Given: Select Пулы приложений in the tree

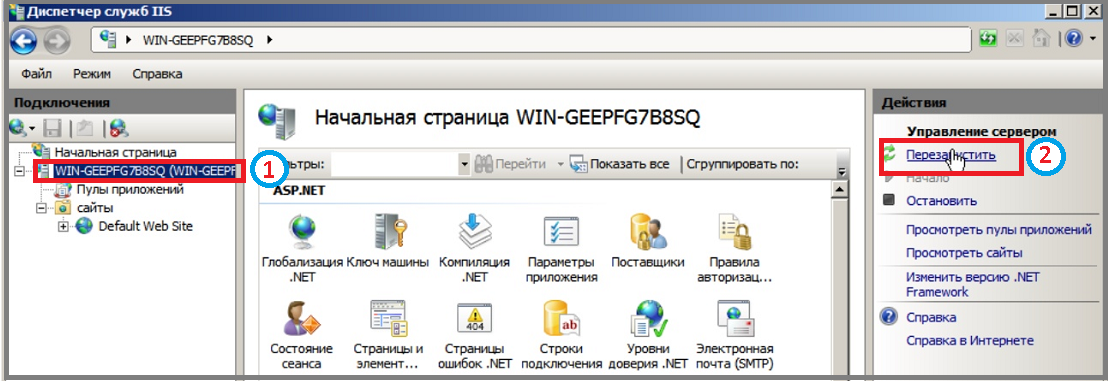Looking at the screenshot, I should pos(130,189).
